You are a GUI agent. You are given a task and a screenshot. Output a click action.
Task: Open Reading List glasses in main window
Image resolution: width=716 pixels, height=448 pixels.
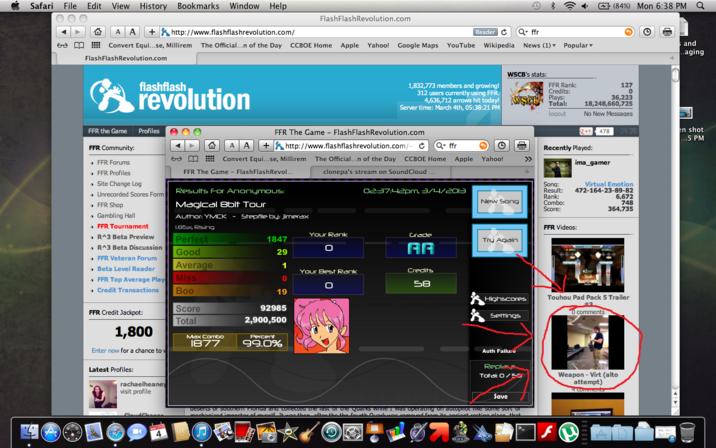[63, 45]
